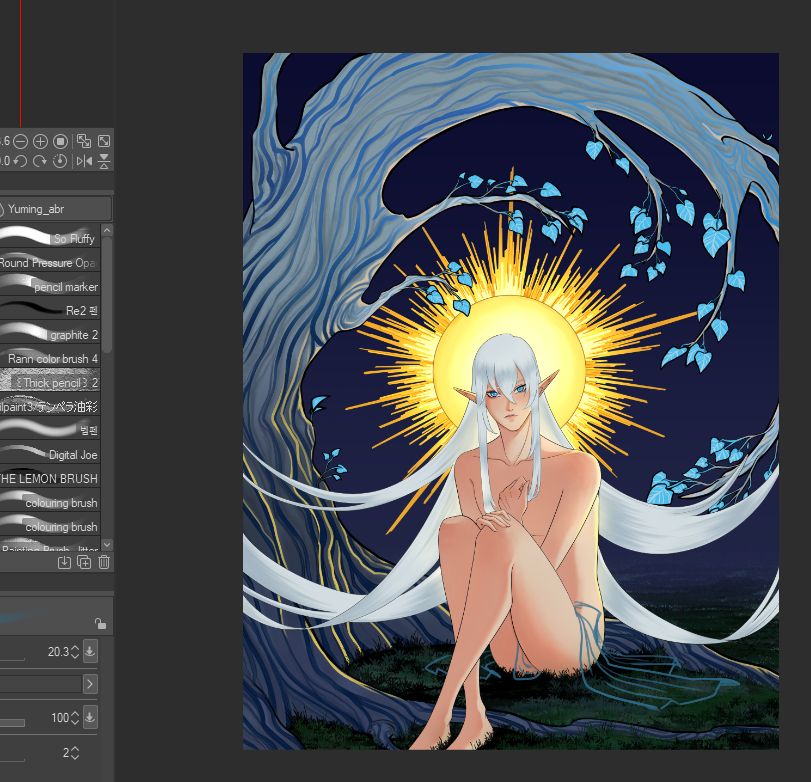
Task: Import sub tool material icon
Action: coord(64,562)
